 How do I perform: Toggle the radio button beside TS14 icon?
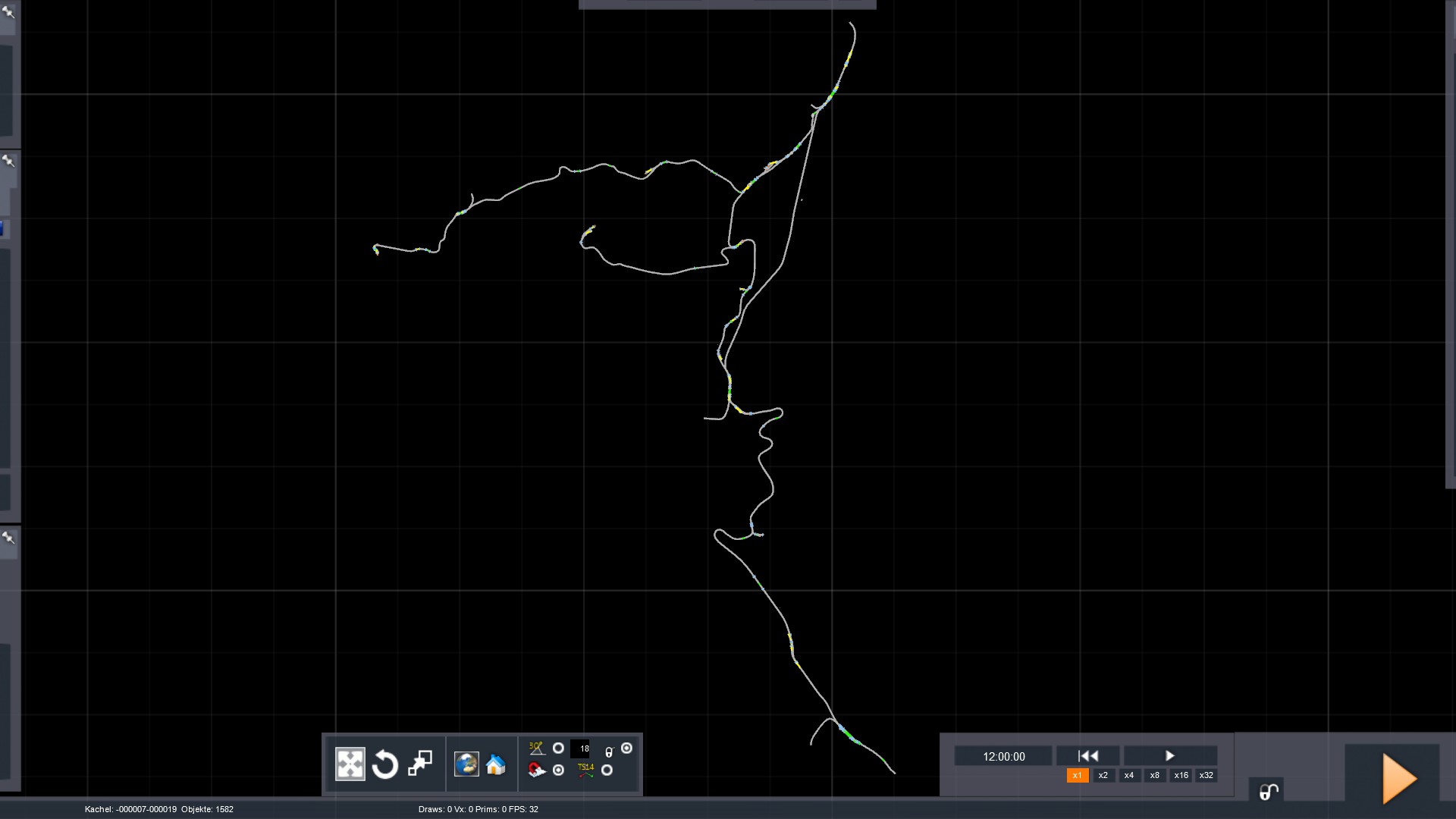tap(607, 770)
